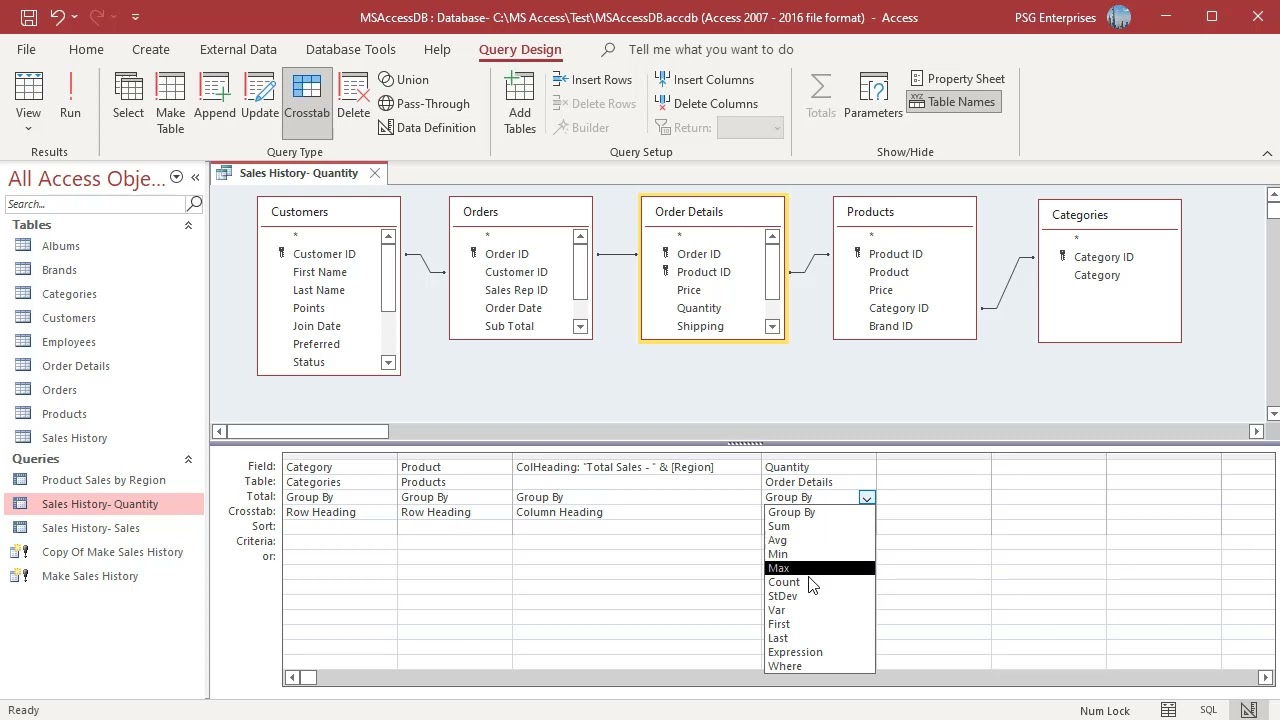Choose the Delete query icon

(353, 96)
